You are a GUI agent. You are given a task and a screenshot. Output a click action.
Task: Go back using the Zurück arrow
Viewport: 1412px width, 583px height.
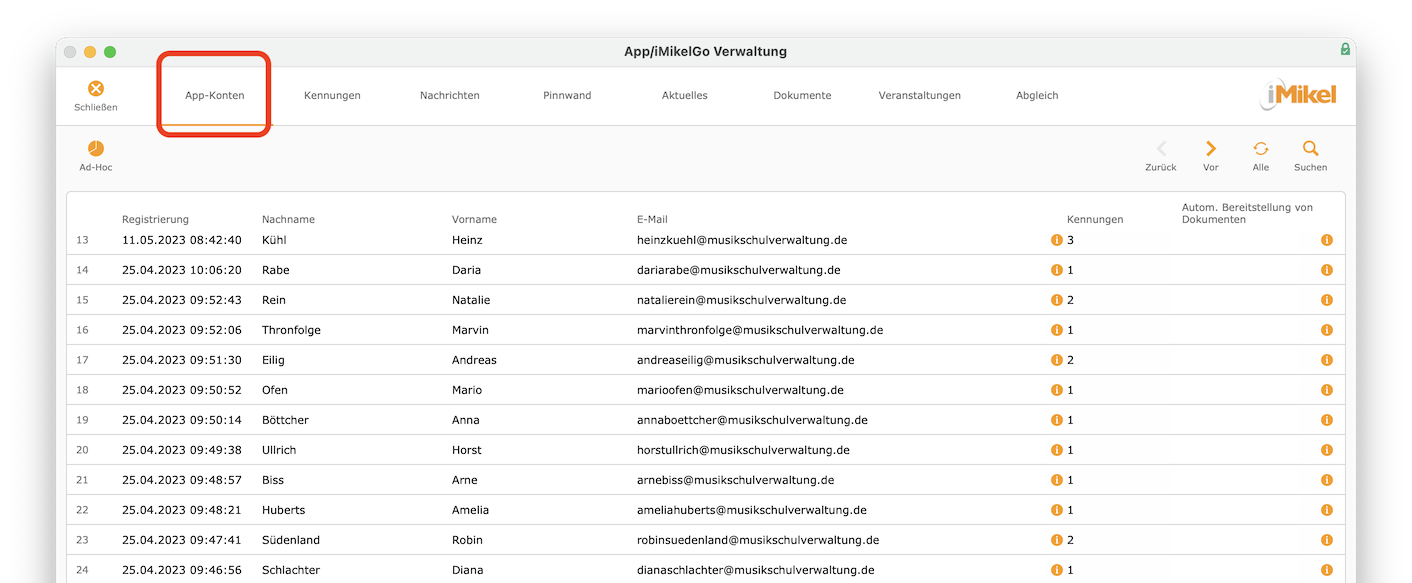(1161, 148)
